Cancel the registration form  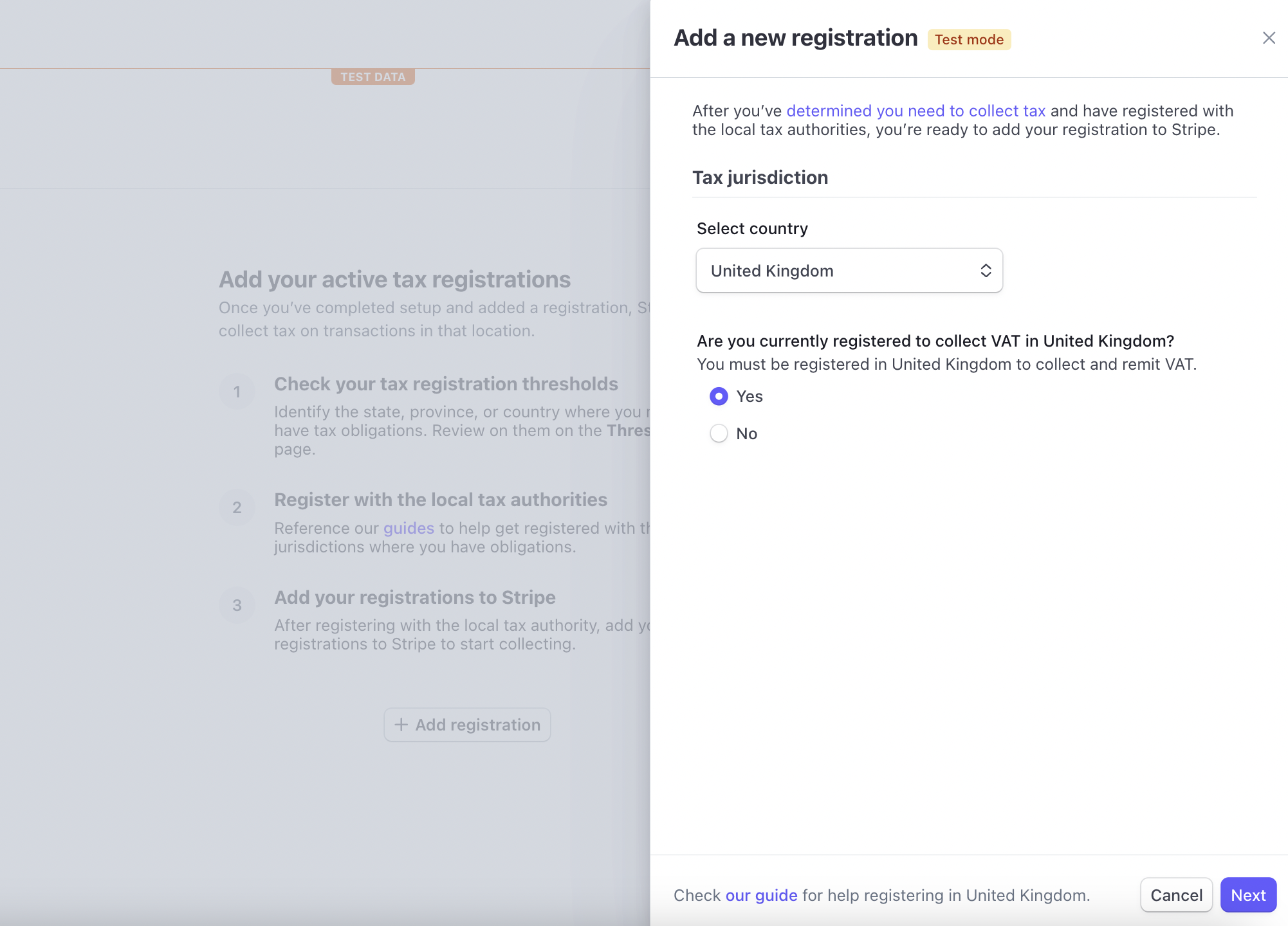tap(1176, 894)
